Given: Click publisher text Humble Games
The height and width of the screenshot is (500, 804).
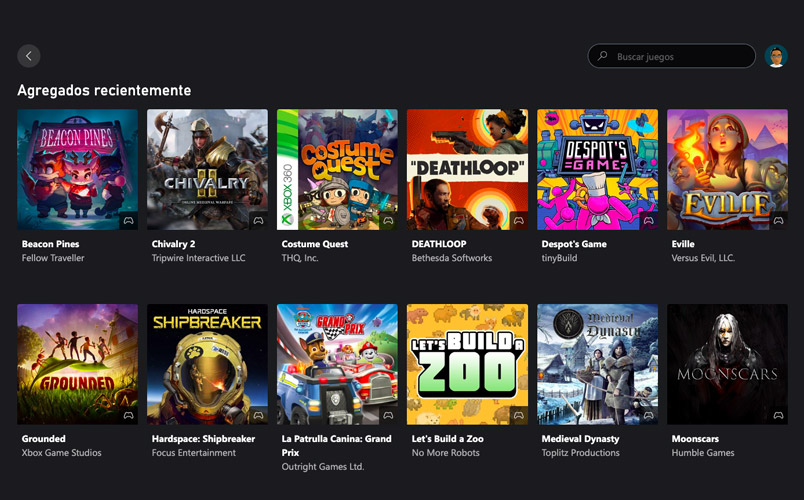Looking at the screenshot, I should [x=703, y=453].
